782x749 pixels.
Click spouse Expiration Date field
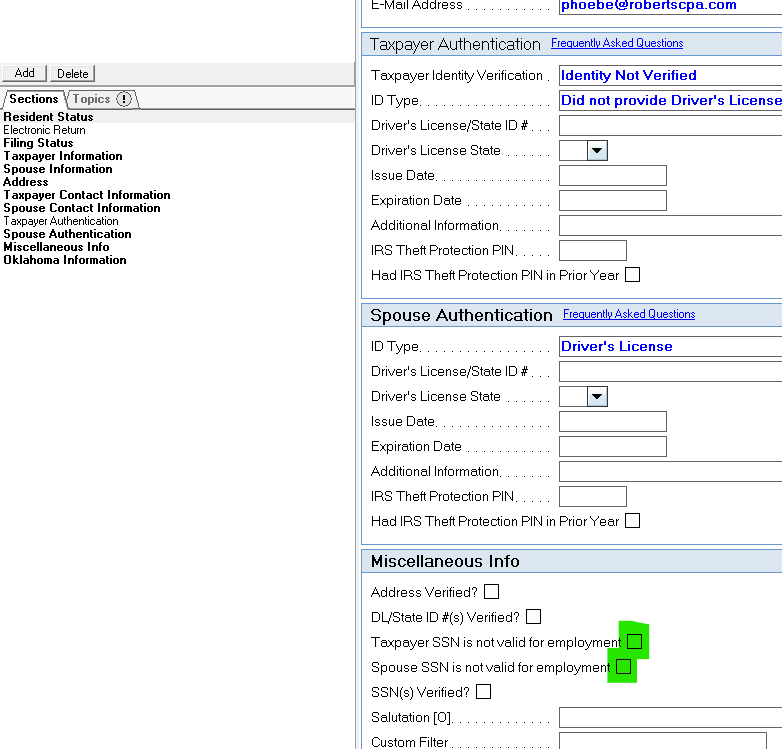click(613, 446)
